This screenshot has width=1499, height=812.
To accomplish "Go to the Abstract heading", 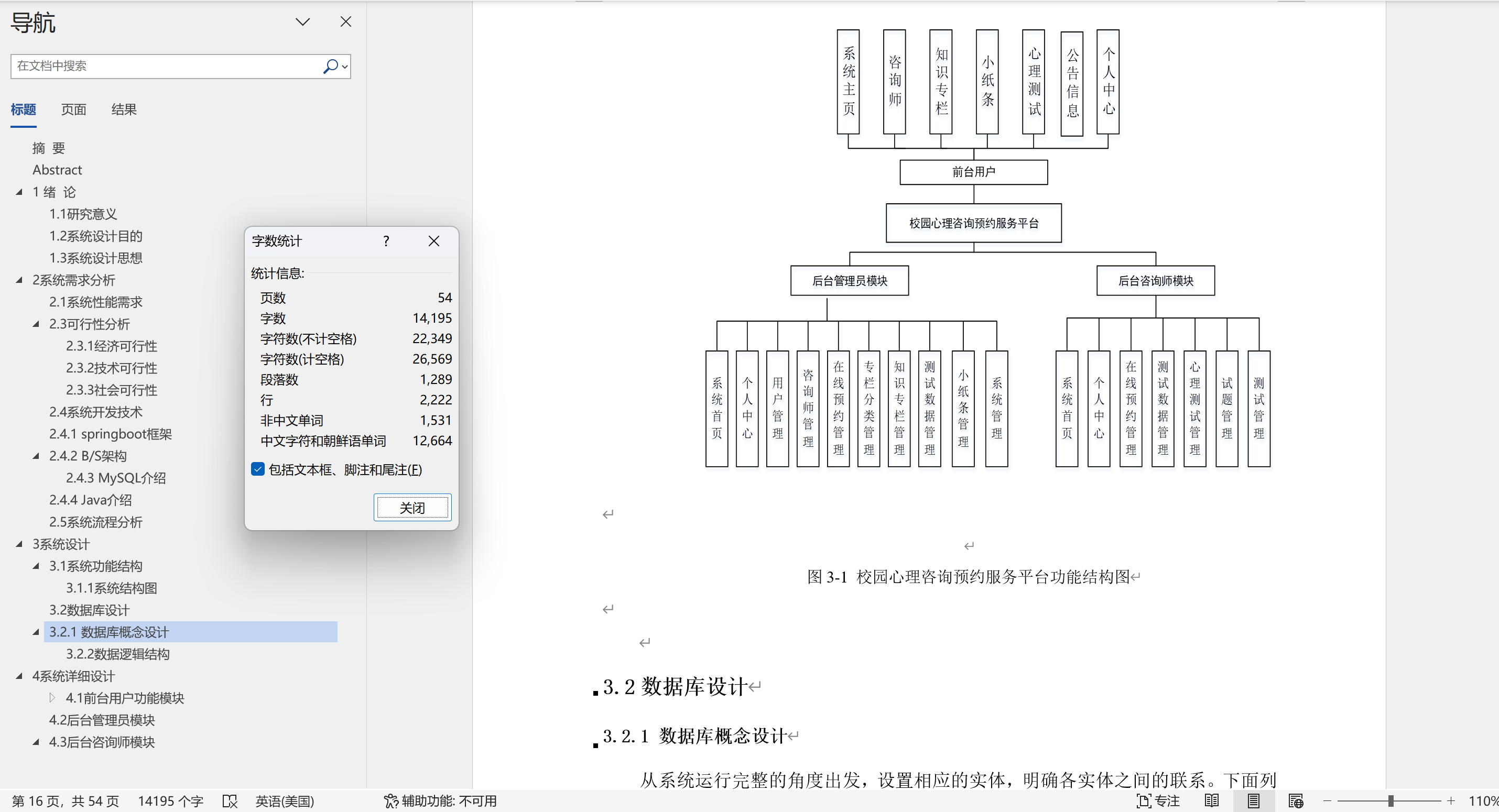I will coord(57,170).
